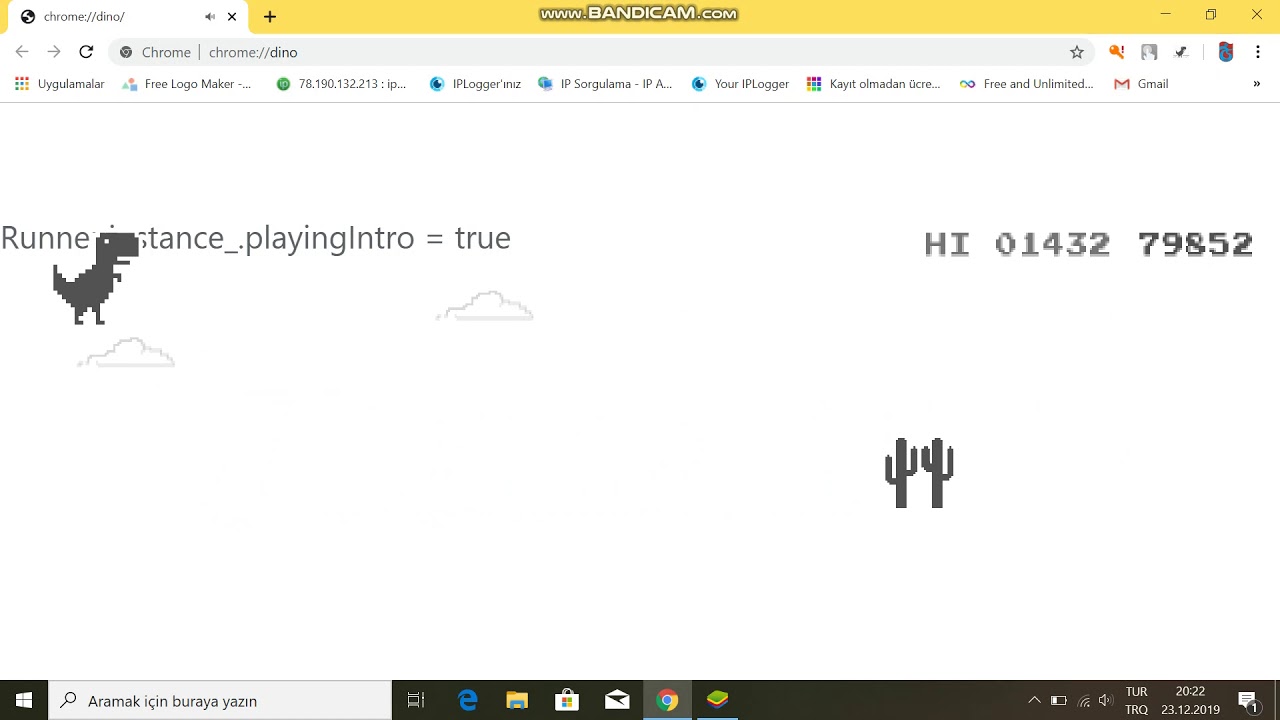Click the cactus obstacle

tap(919, 472)
